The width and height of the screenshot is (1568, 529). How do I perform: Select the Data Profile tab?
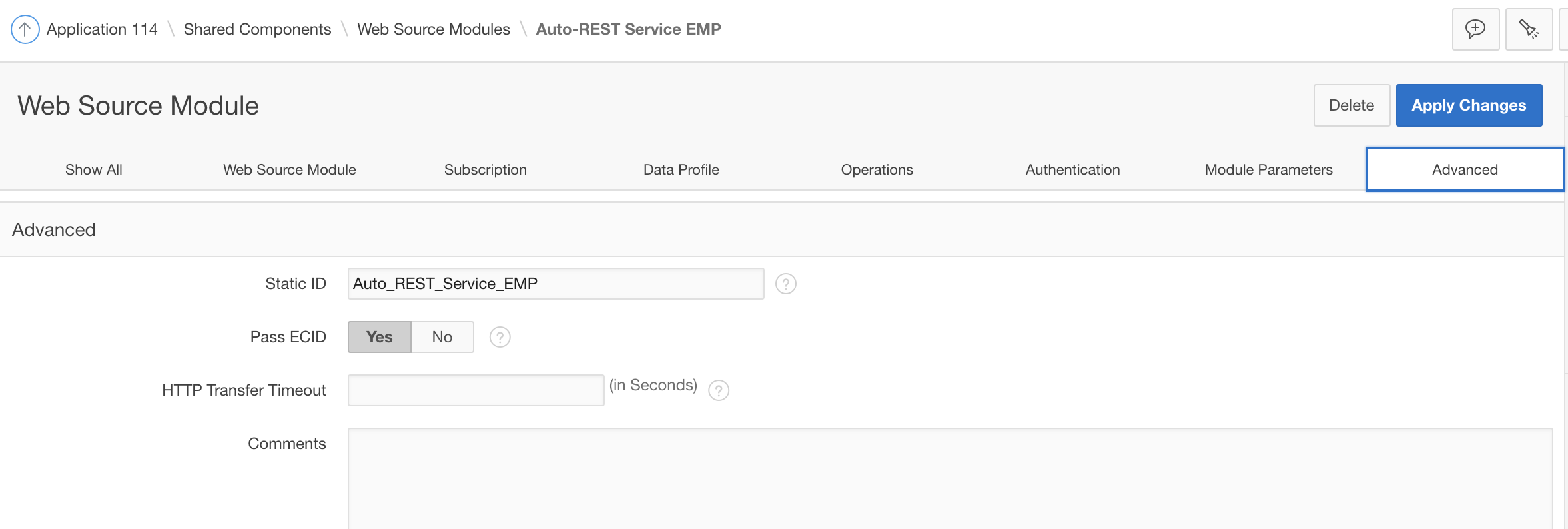coord(681,170)
